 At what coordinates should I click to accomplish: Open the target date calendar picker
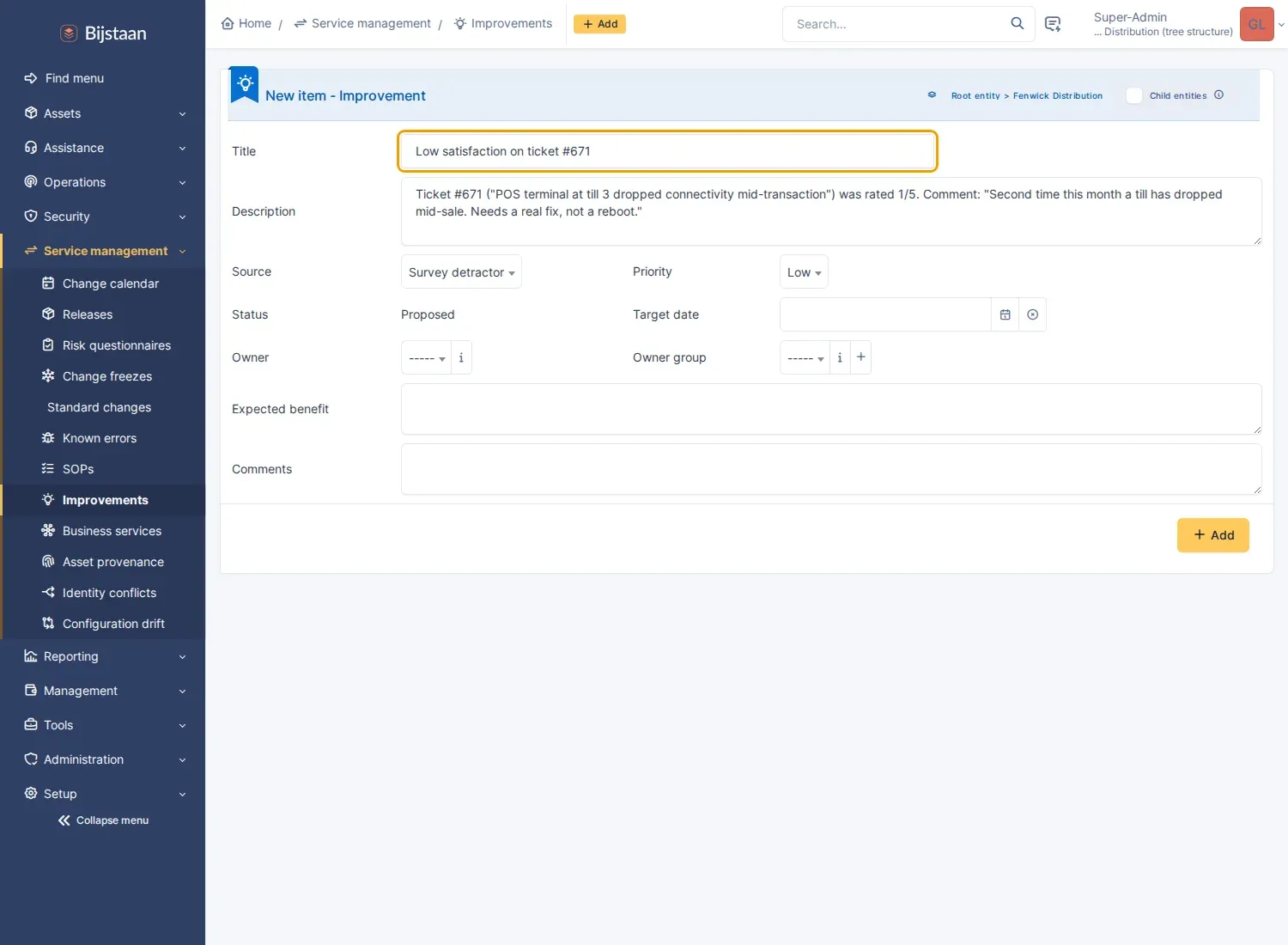coord(1005,314)
